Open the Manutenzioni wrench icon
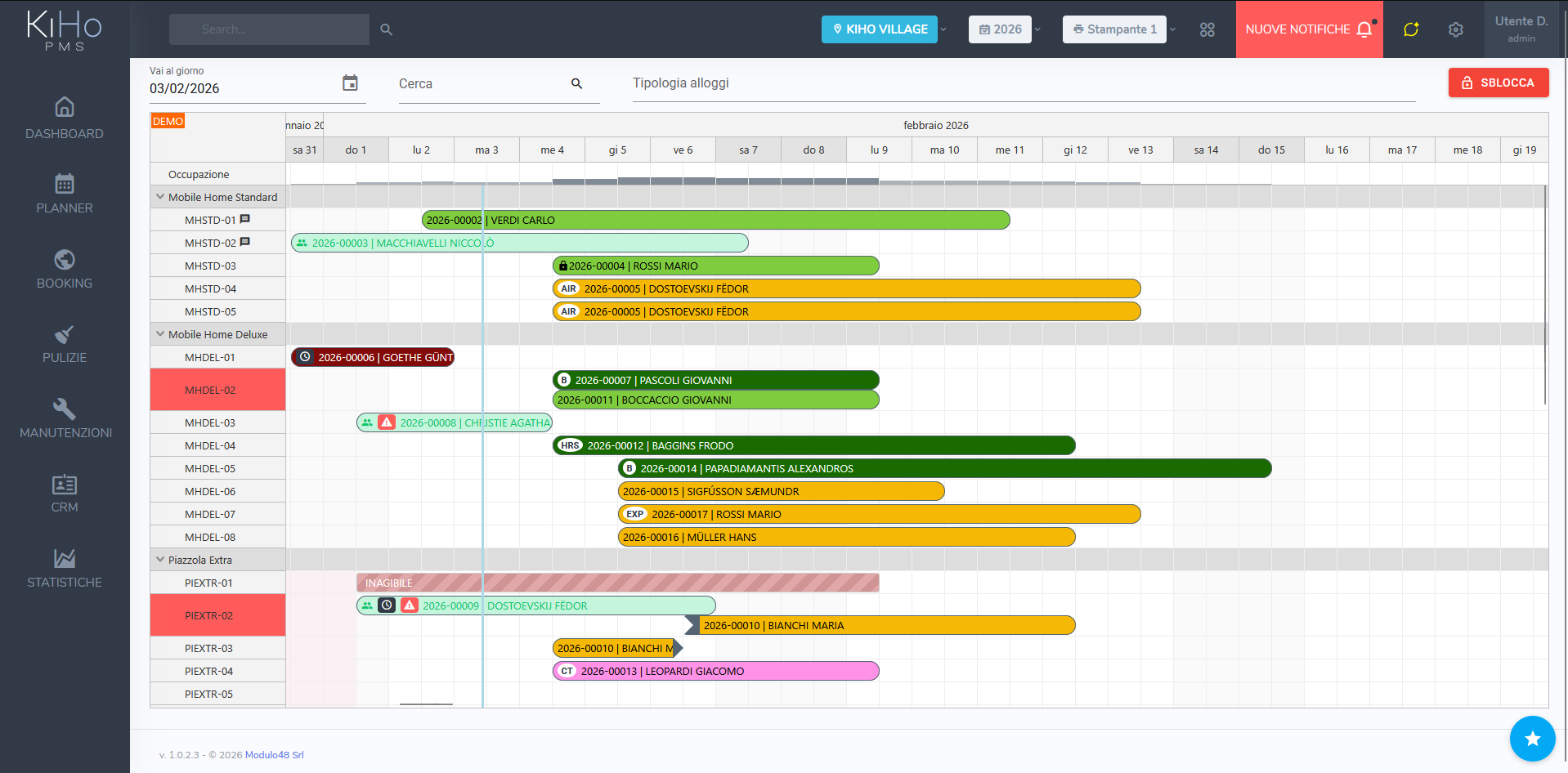This screenshot has height=773, width=1568. point(65,409)
